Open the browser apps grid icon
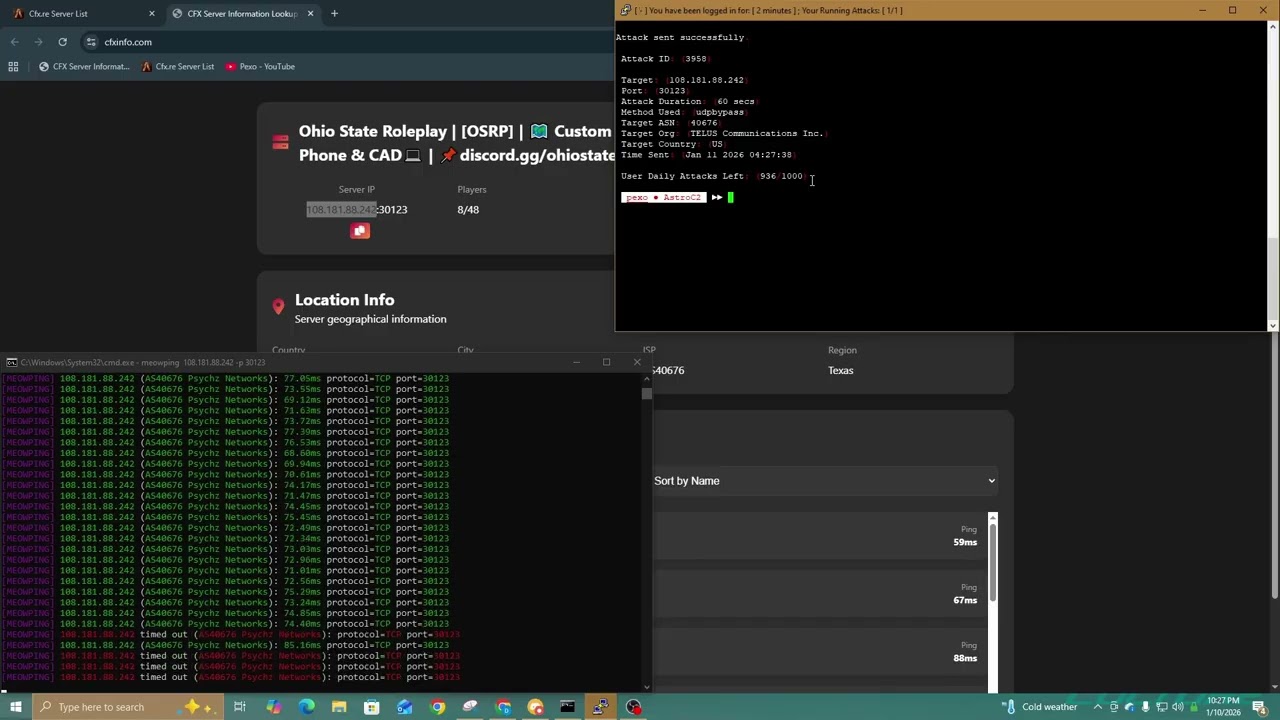Image resolution: width=1280 pixels, height=720 pixels. pos(13,66)
